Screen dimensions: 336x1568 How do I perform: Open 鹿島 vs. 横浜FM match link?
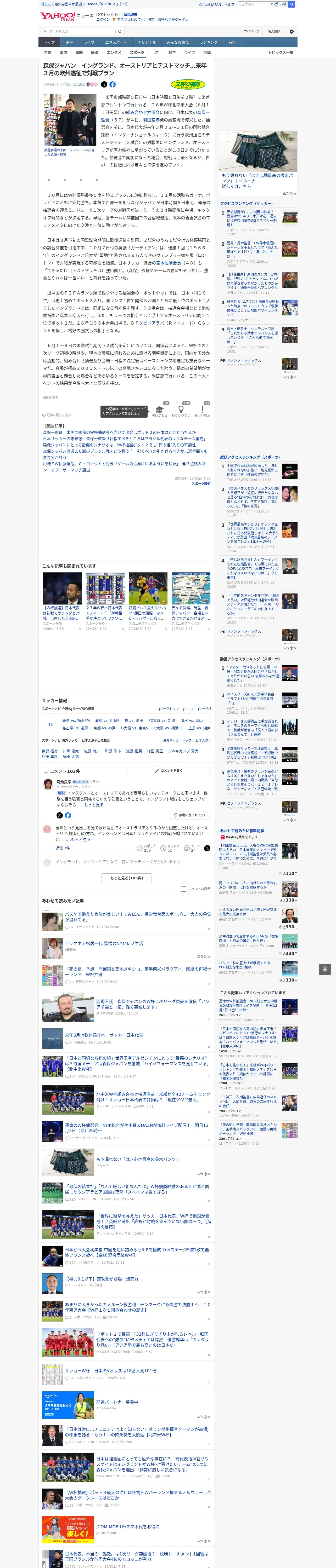(76, 721)
